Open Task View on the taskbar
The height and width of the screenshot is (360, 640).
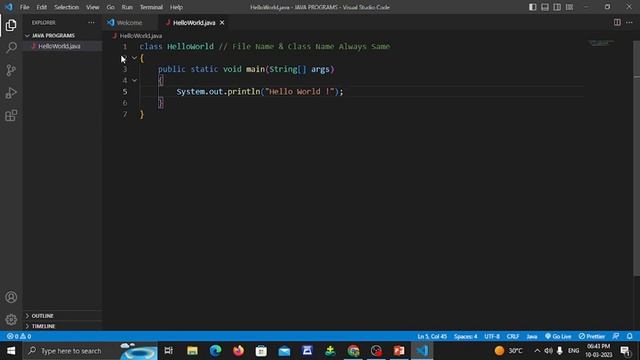[169, 351]
